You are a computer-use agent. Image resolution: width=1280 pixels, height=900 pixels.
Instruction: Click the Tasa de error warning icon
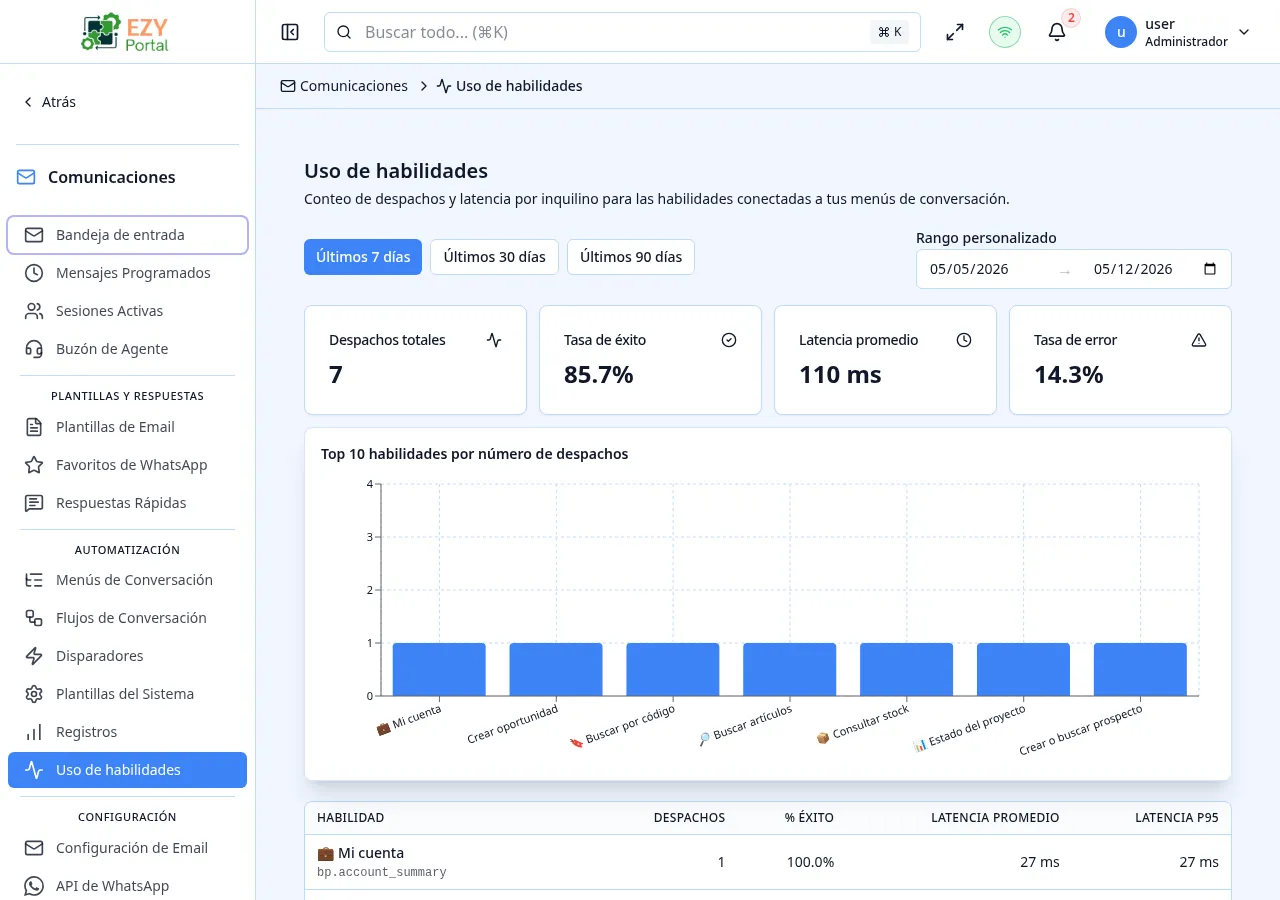(1199, 340)
